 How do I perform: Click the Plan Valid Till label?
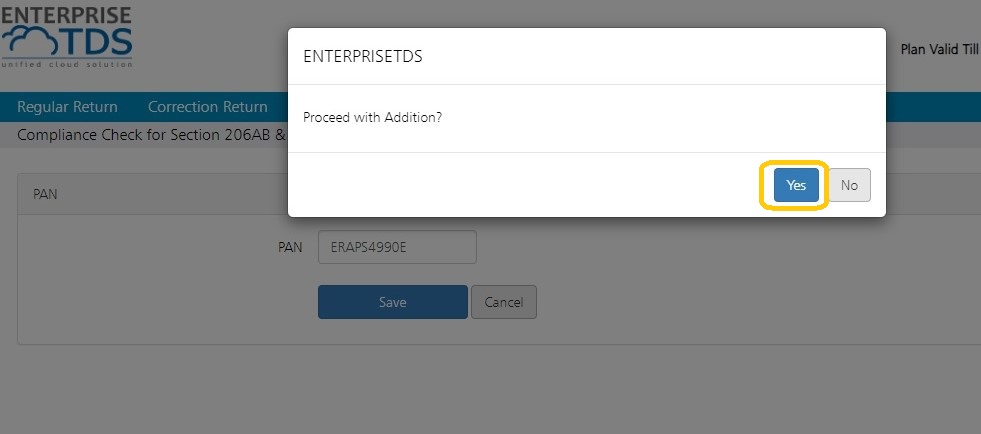tap(939, 49)
